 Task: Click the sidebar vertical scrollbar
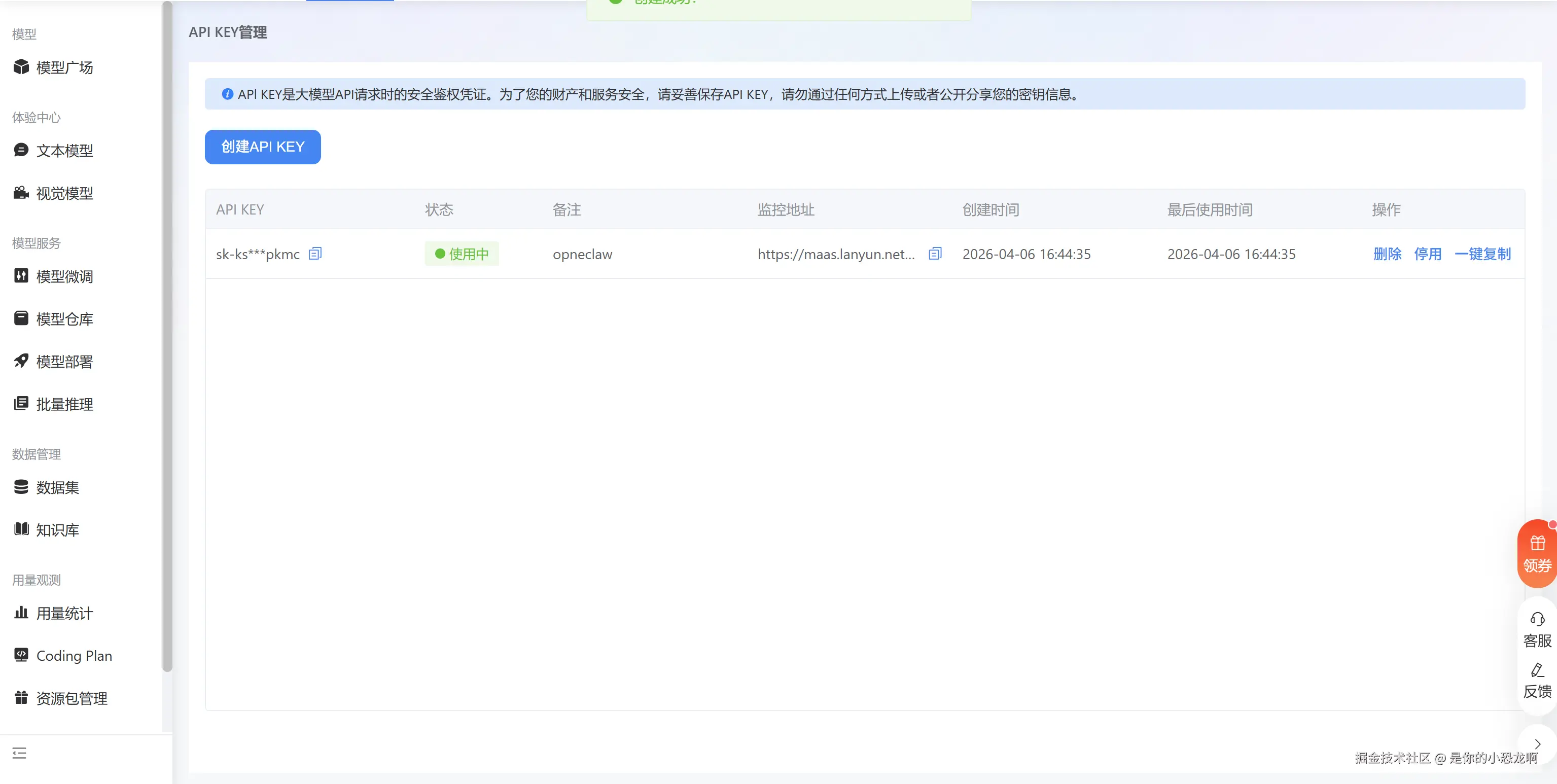(x=167, y=336)
